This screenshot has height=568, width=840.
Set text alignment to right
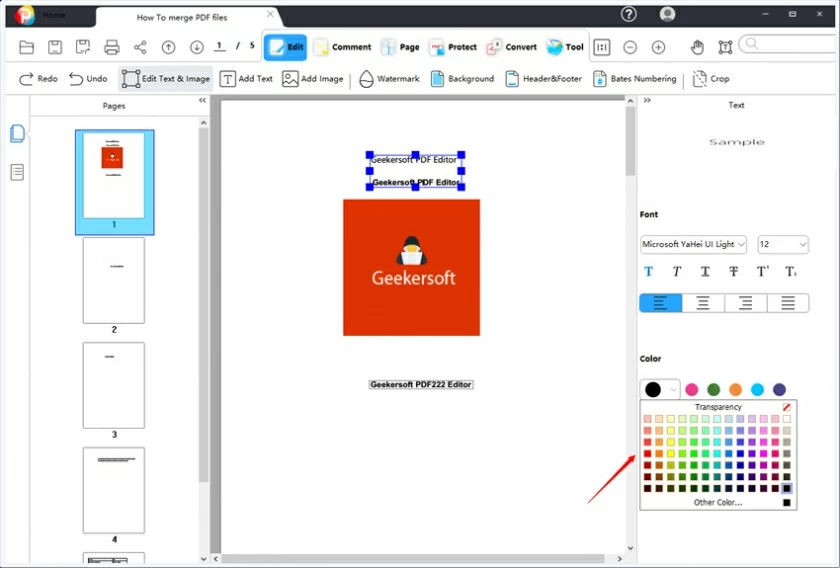coord(745,303)
